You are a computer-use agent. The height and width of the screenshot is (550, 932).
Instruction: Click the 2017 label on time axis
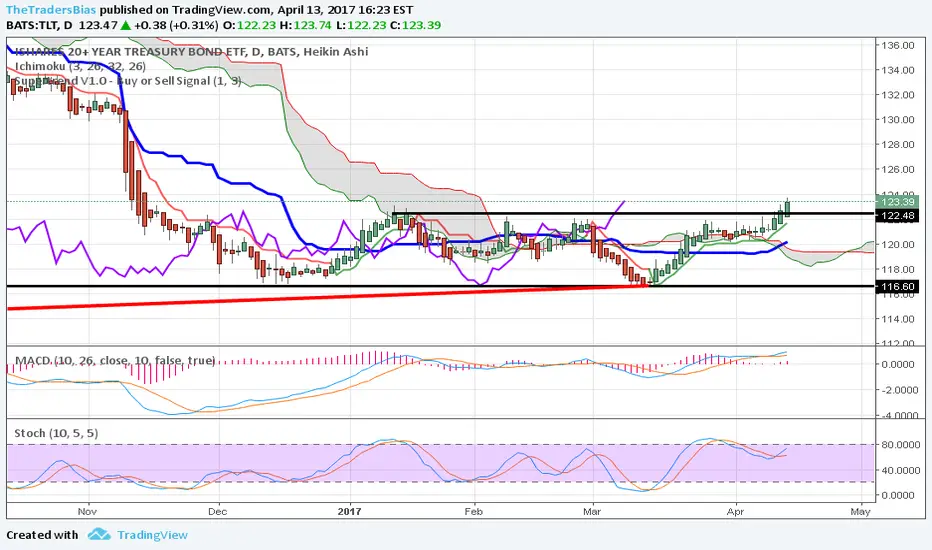[350, 511]
